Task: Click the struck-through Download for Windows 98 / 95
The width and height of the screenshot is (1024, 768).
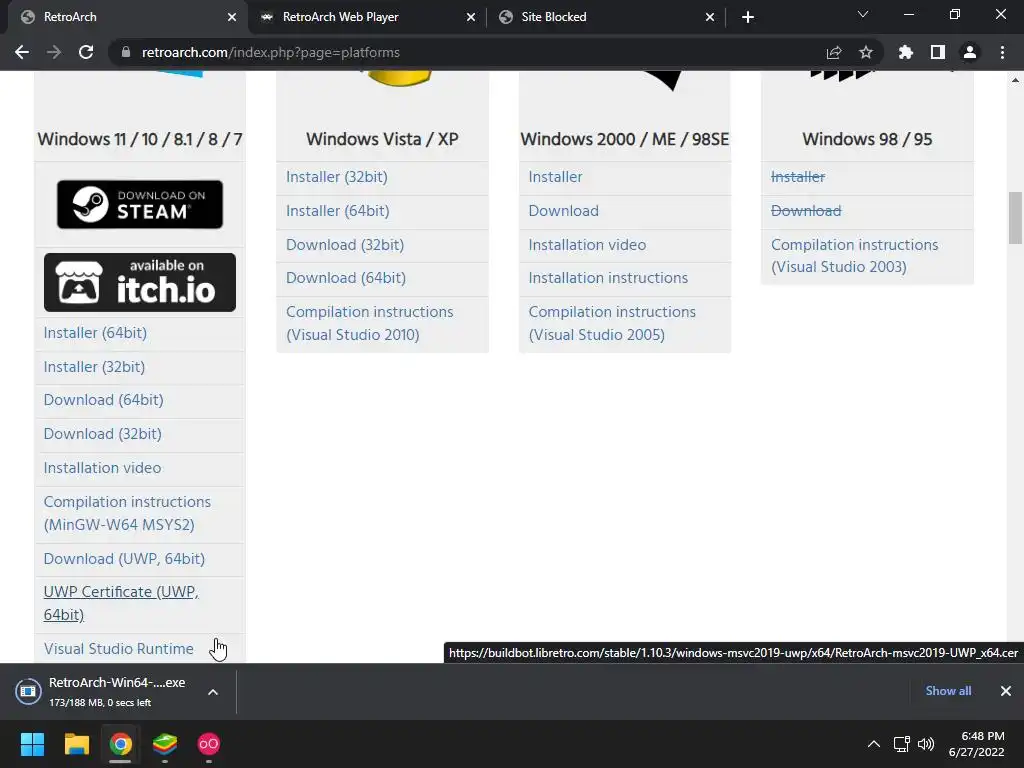Action: [x=807, y=211]
